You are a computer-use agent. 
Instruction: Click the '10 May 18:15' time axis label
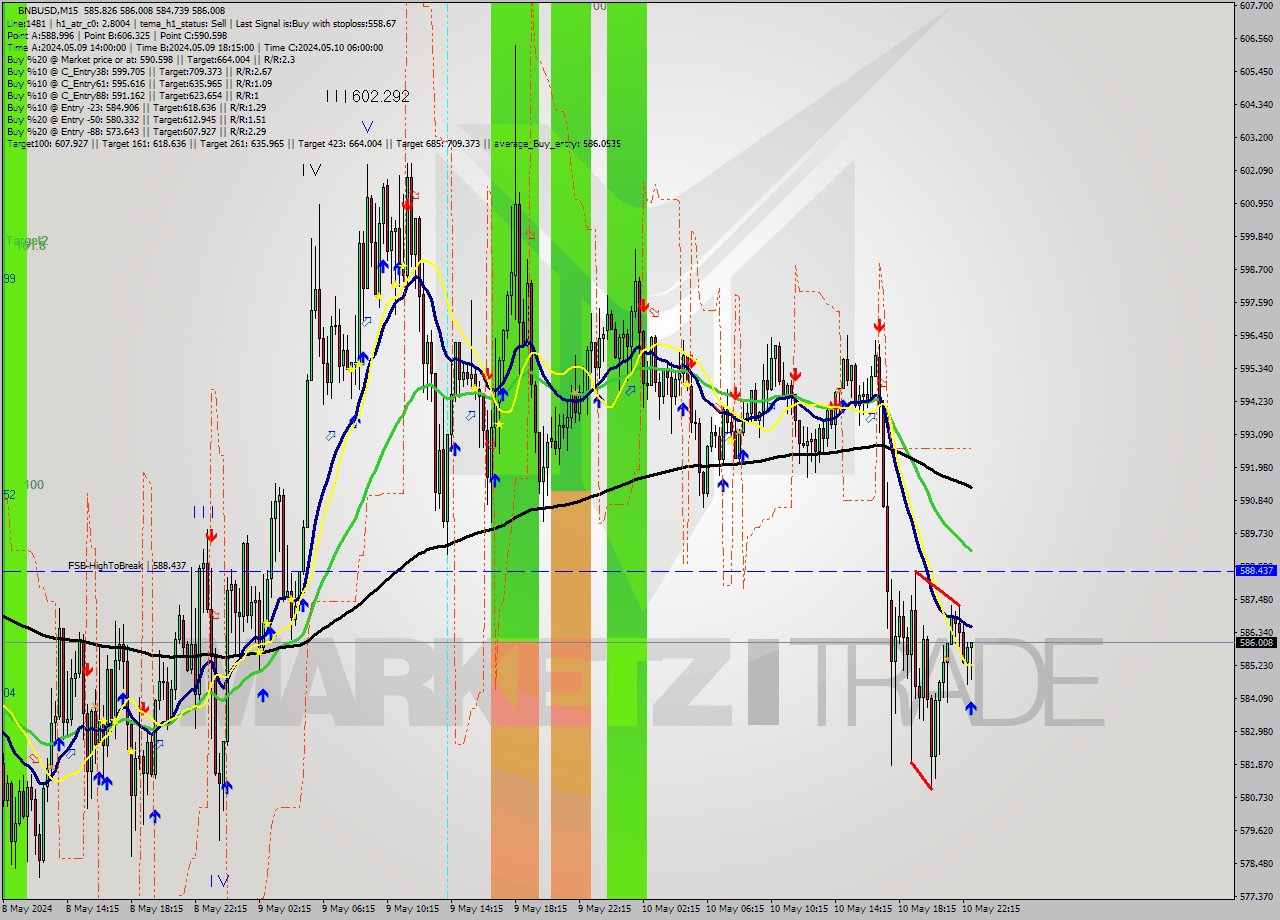coord(927,909)
